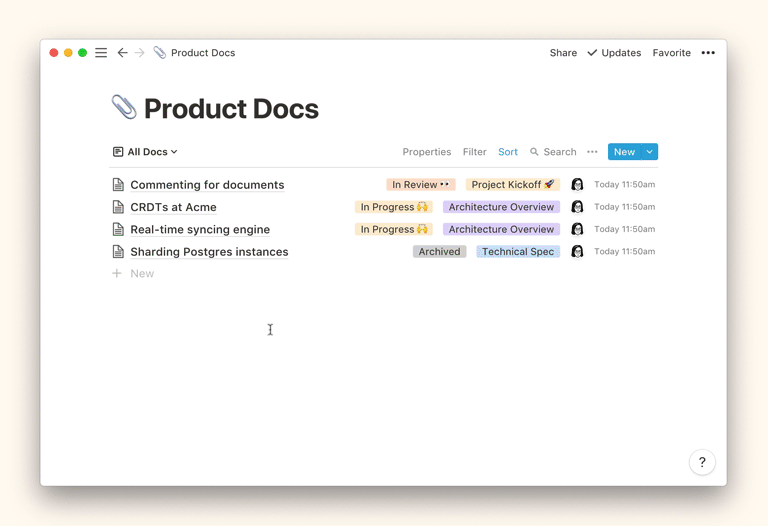Click the large paperclip page icon
This screenshot has height=526, width=768.
pyautogui.click(x=124, y=107)
